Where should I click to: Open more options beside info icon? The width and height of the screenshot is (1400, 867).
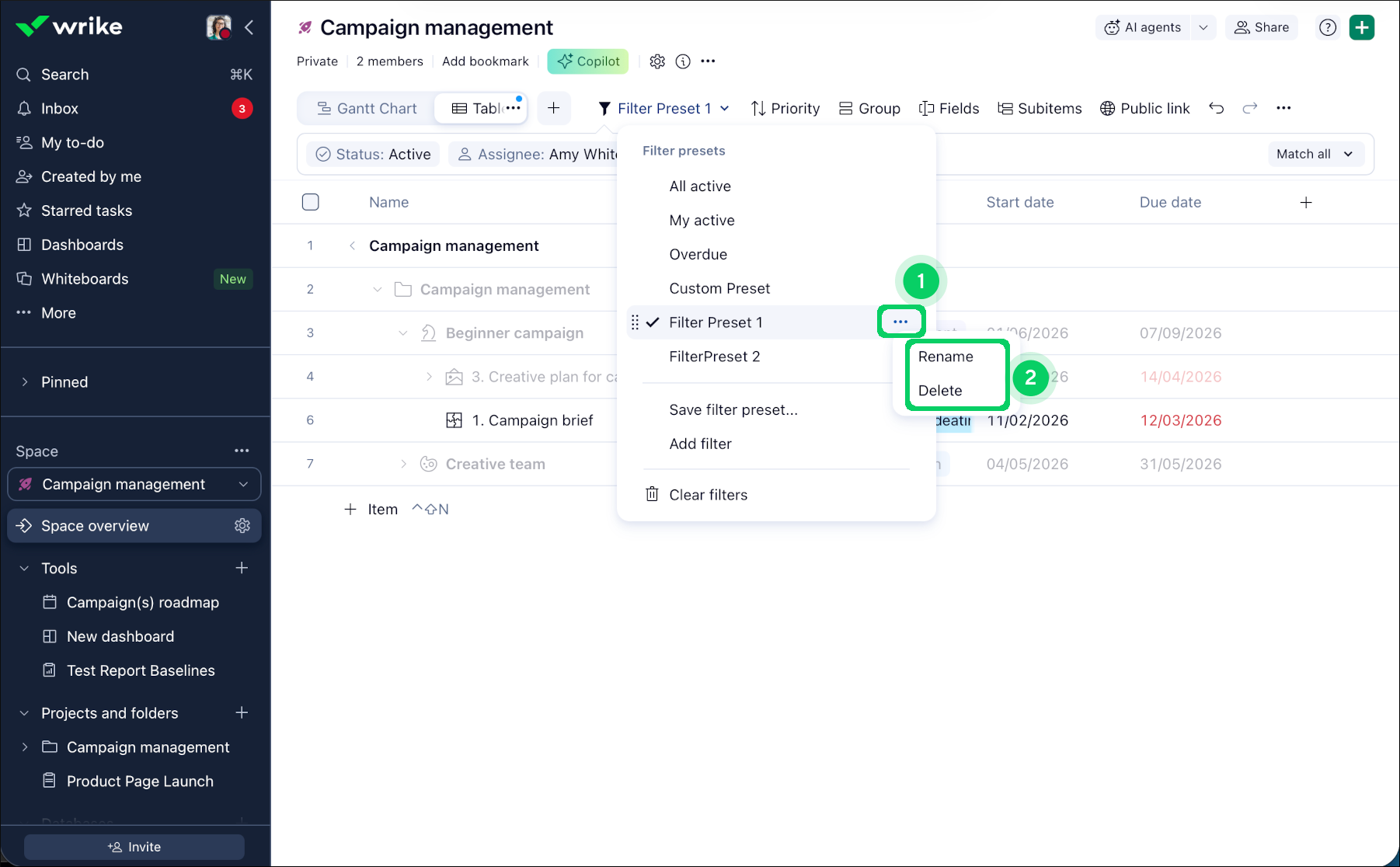[708, 61]
